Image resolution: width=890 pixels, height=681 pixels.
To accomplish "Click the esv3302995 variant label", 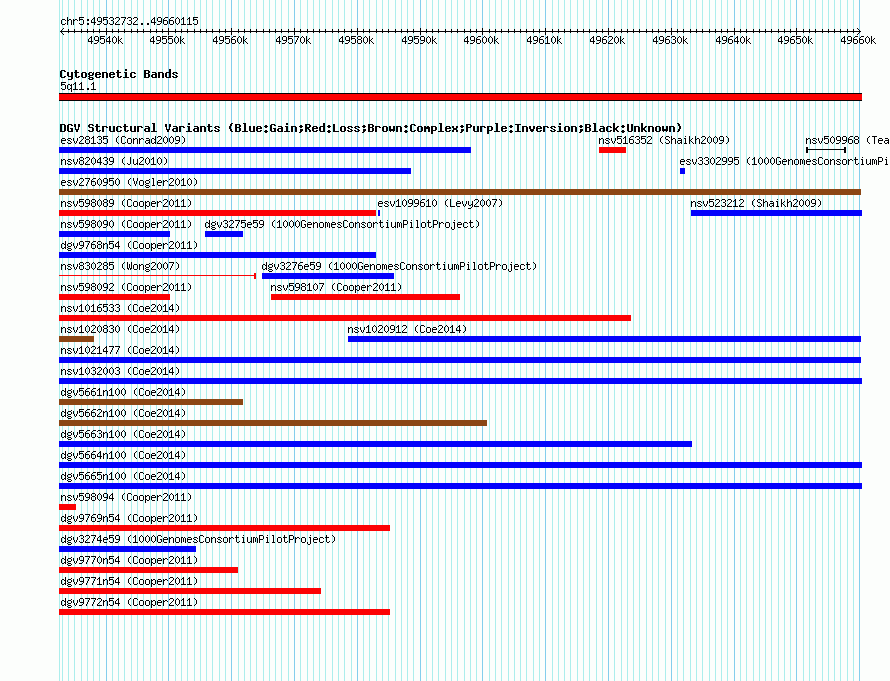I will [784, 161].
